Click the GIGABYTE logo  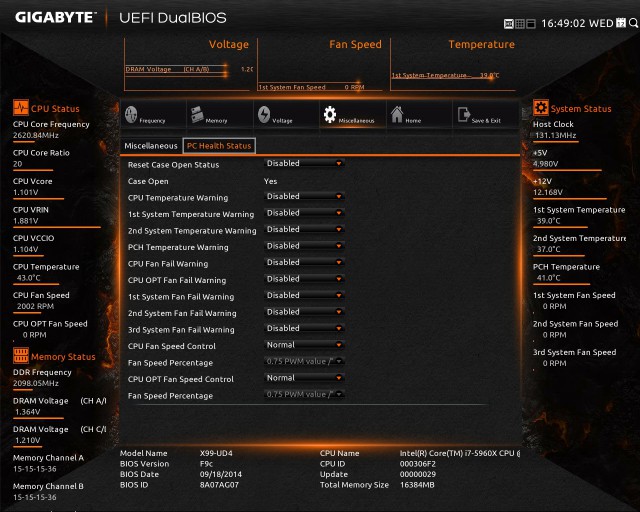pos(55,18)
